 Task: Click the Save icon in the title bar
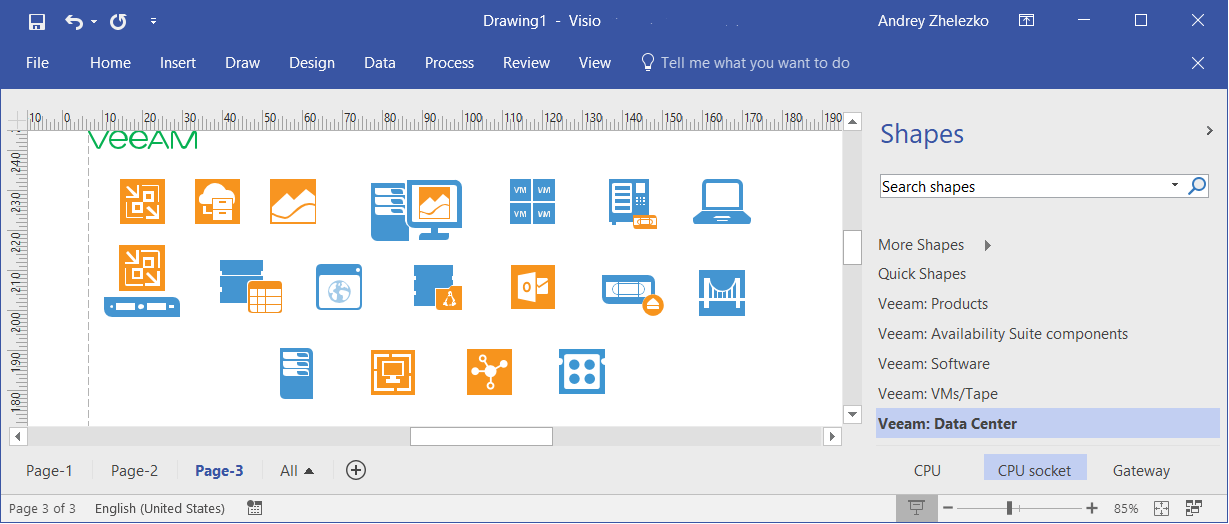37,21
